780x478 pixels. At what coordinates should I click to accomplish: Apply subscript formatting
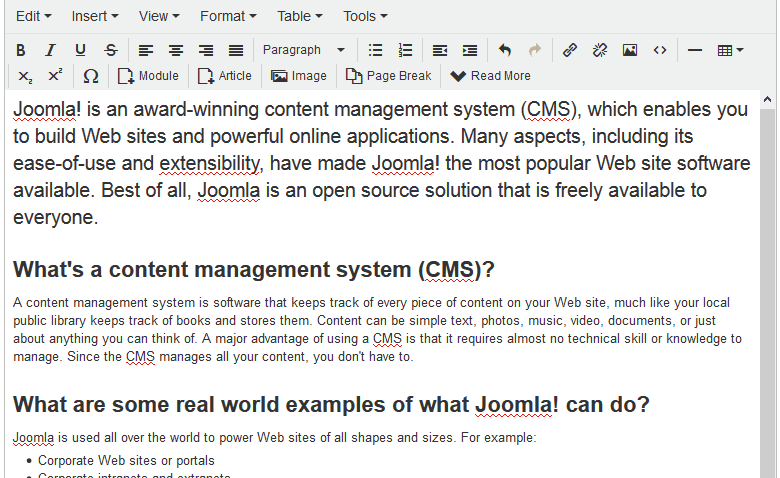coord(25,76)
